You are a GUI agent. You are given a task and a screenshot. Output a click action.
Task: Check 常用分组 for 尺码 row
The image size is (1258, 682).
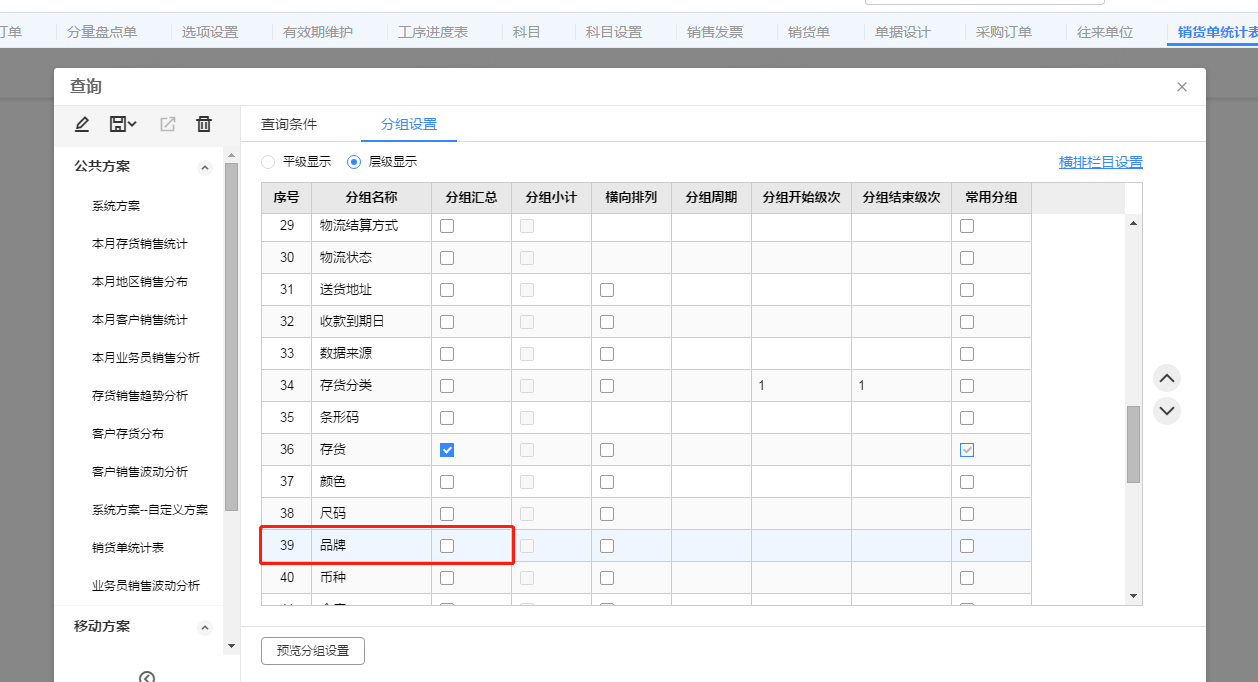(x=967, y=514)
